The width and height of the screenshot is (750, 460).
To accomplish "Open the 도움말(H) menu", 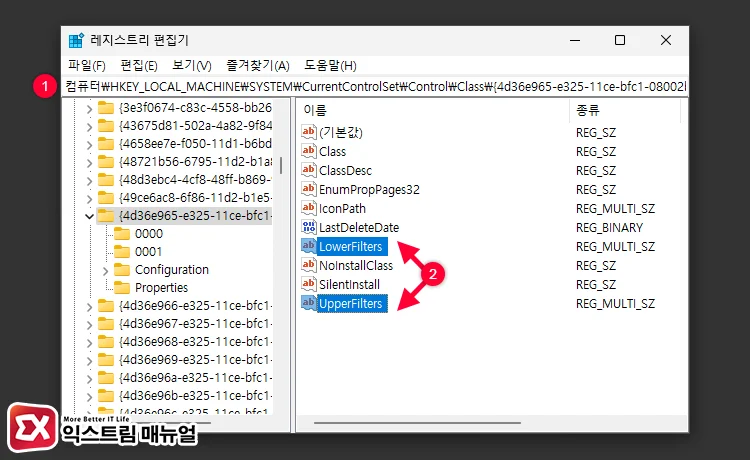I will point(330,66).
